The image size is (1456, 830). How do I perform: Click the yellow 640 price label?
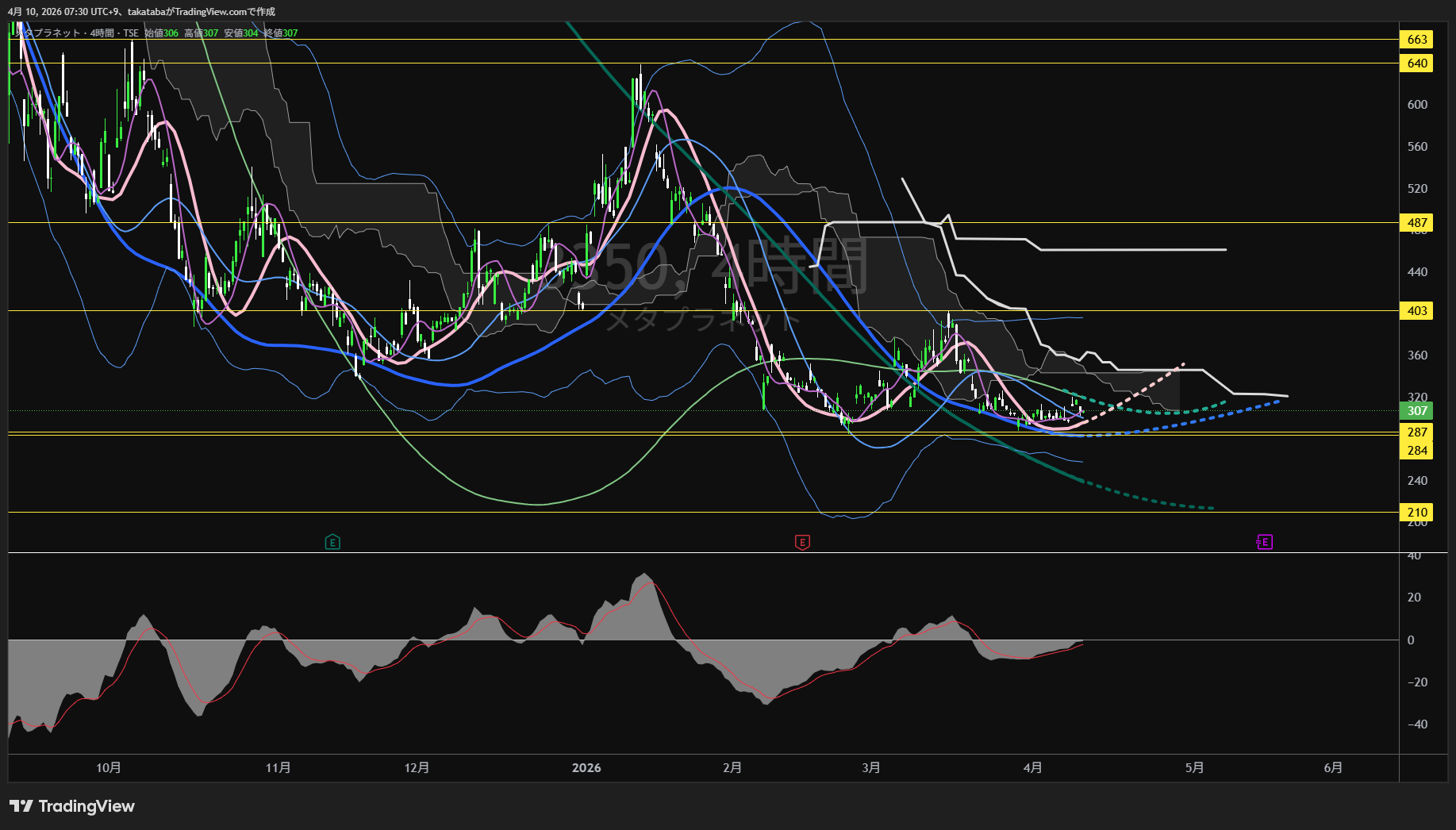[1417, 63]
